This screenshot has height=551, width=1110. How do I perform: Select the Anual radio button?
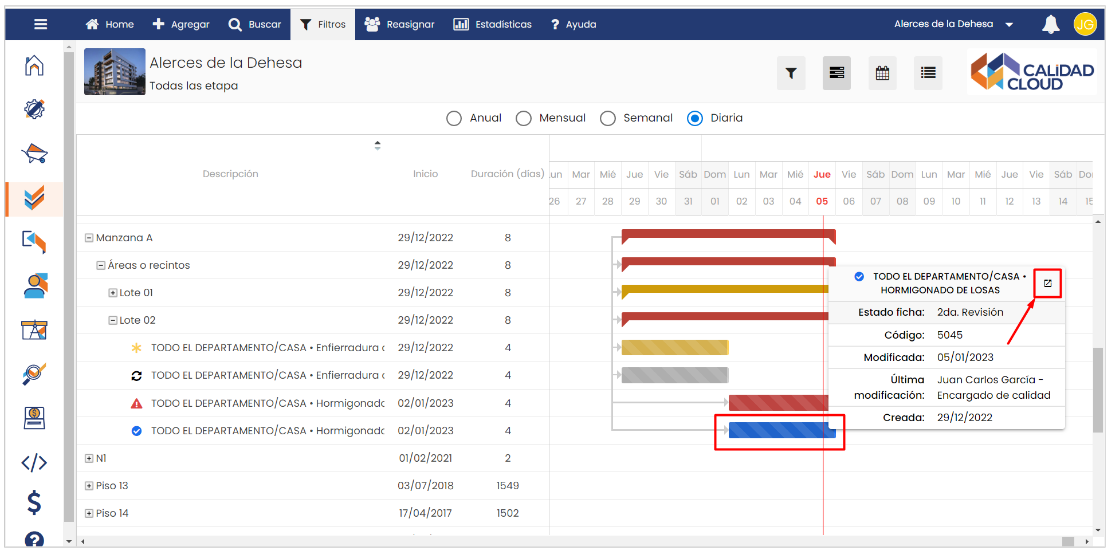point(454,118)
